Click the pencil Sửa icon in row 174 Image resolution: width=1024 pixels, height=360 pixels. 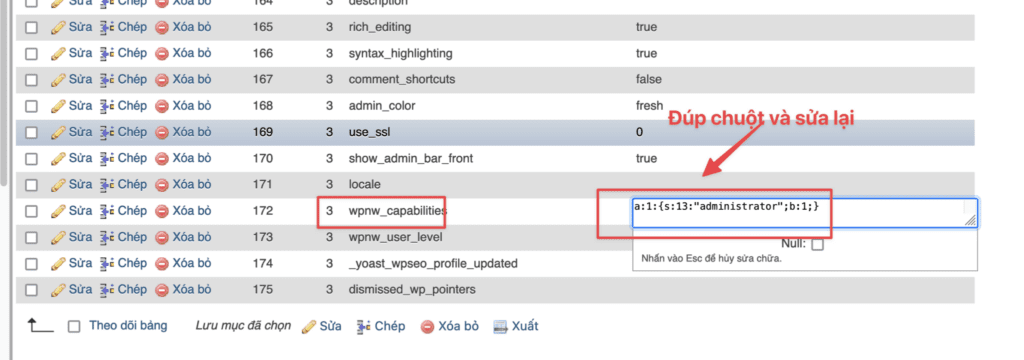point(58,263)
